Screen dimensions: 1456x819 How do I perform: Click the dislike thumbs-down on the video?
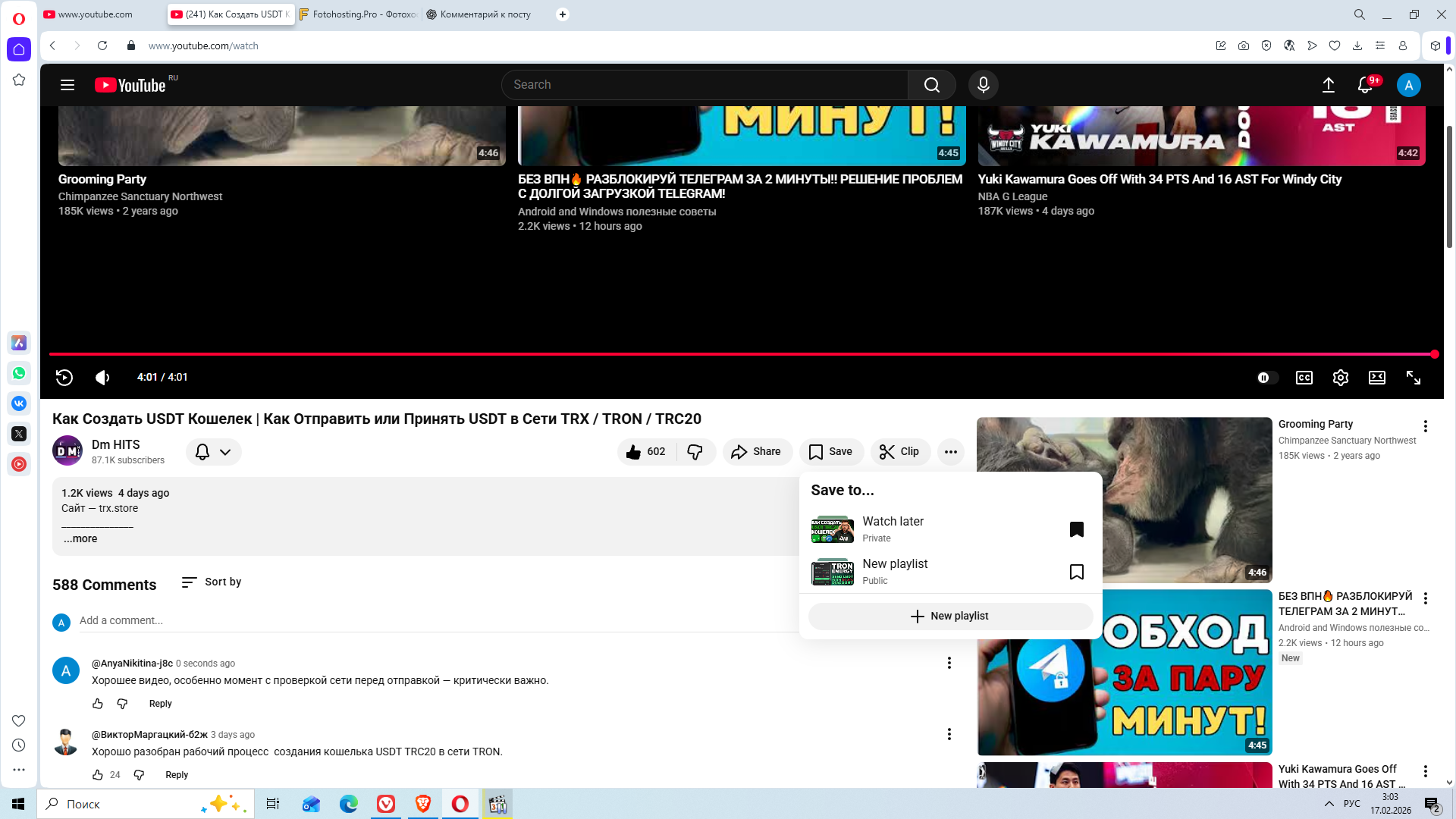point(695,452)
